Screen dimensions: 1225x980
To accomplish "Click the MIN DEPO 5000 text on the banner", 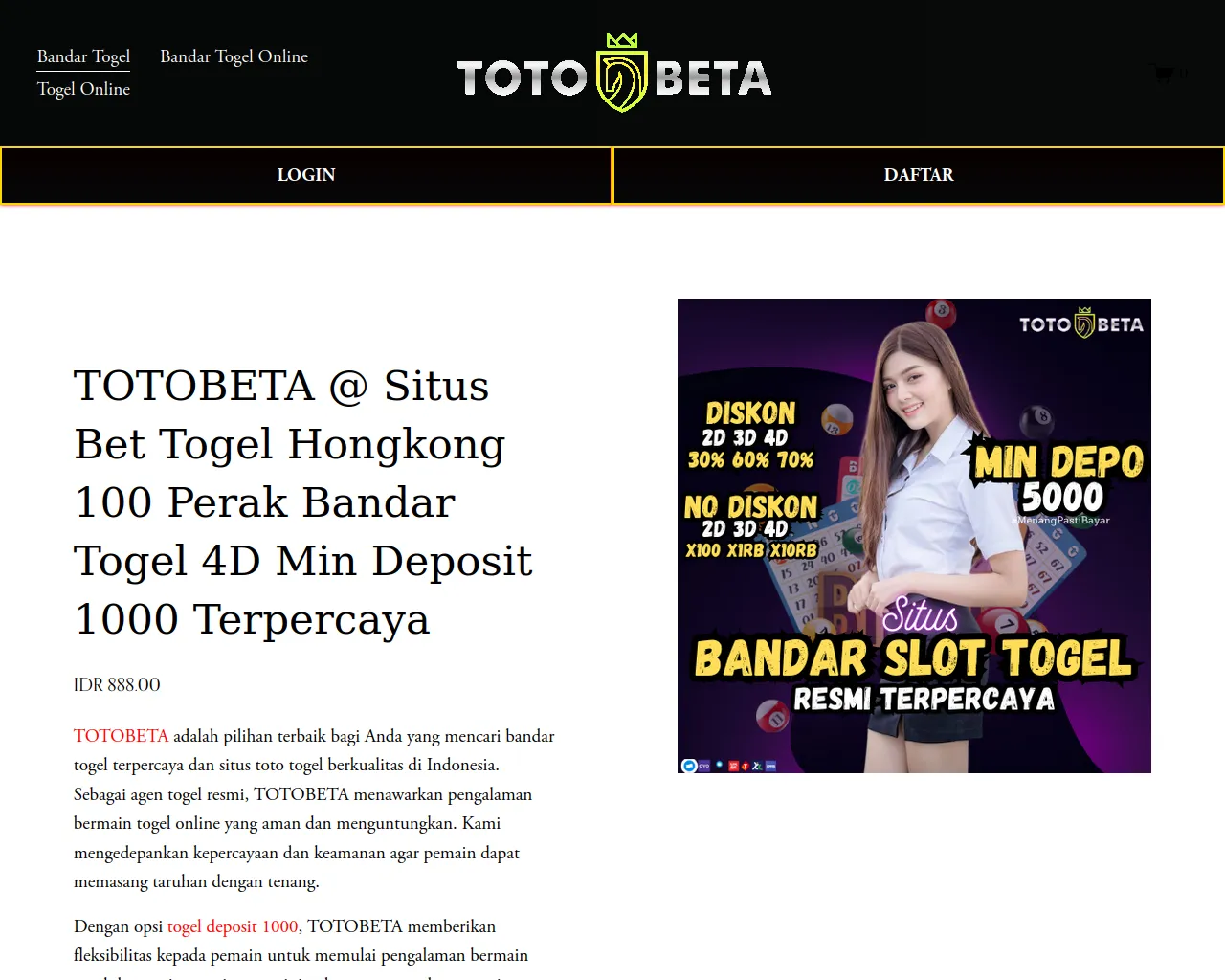I will 1058,479.
